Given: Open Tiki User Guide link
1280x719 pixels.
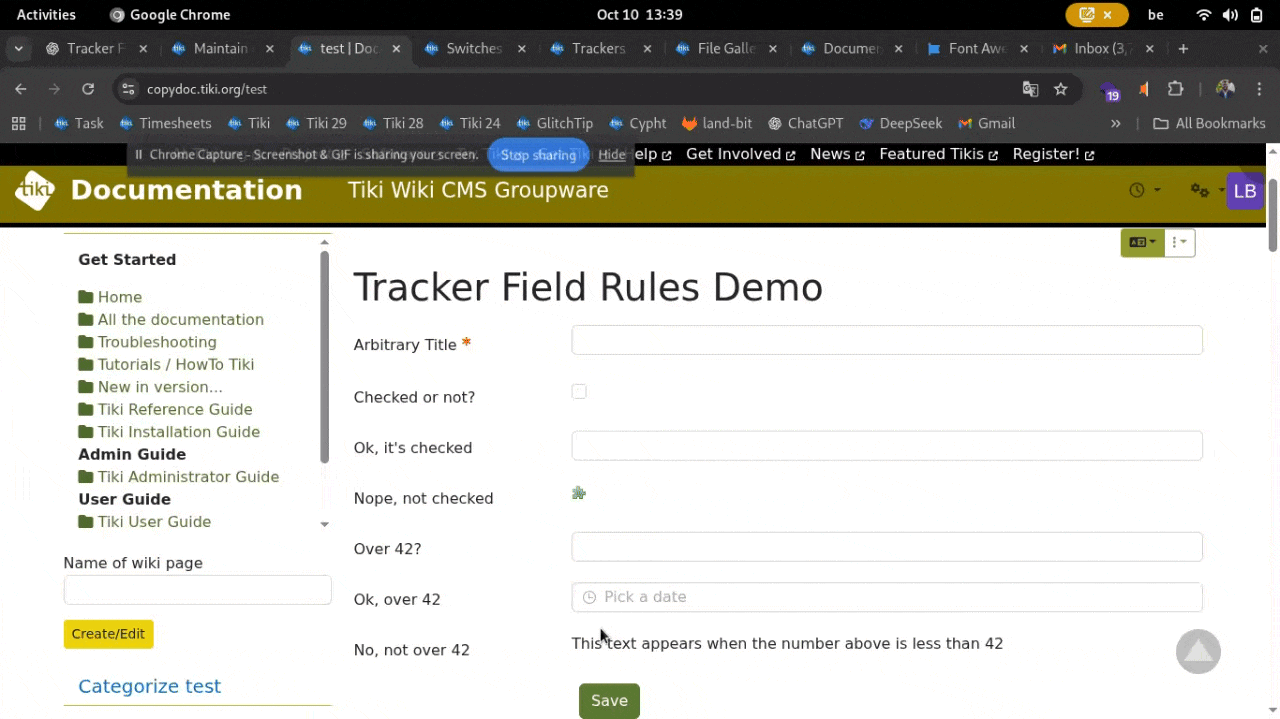Looking at the screenshot, I should point(154,522).
